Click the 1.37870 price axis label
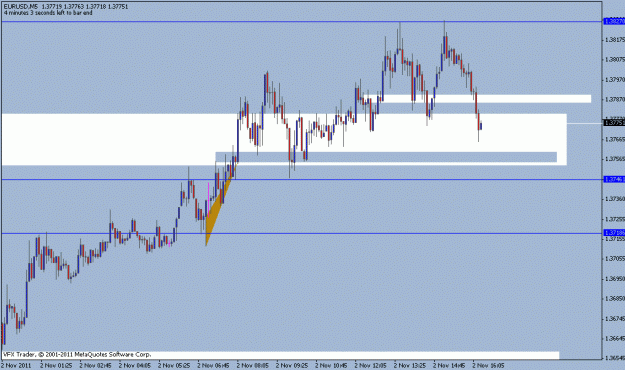The height and width of the screenshot is (370, 625). 615,99
